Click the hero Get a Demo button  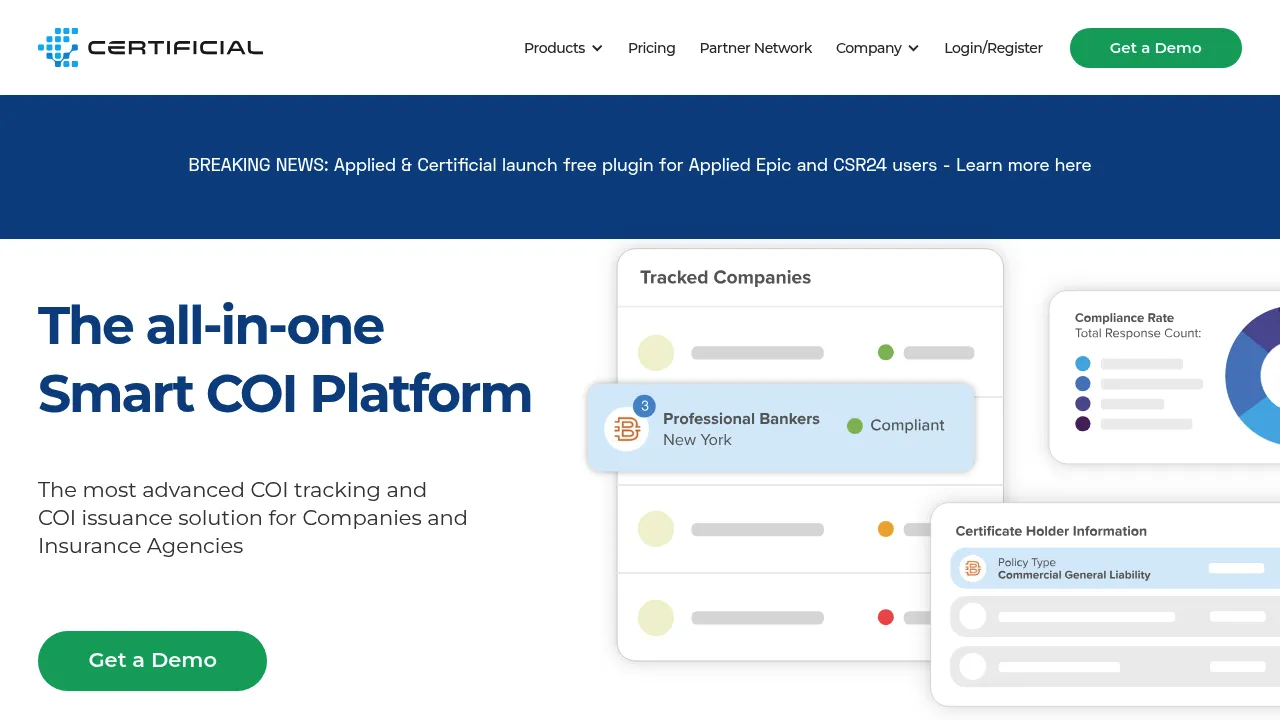[x=152, y=660]
